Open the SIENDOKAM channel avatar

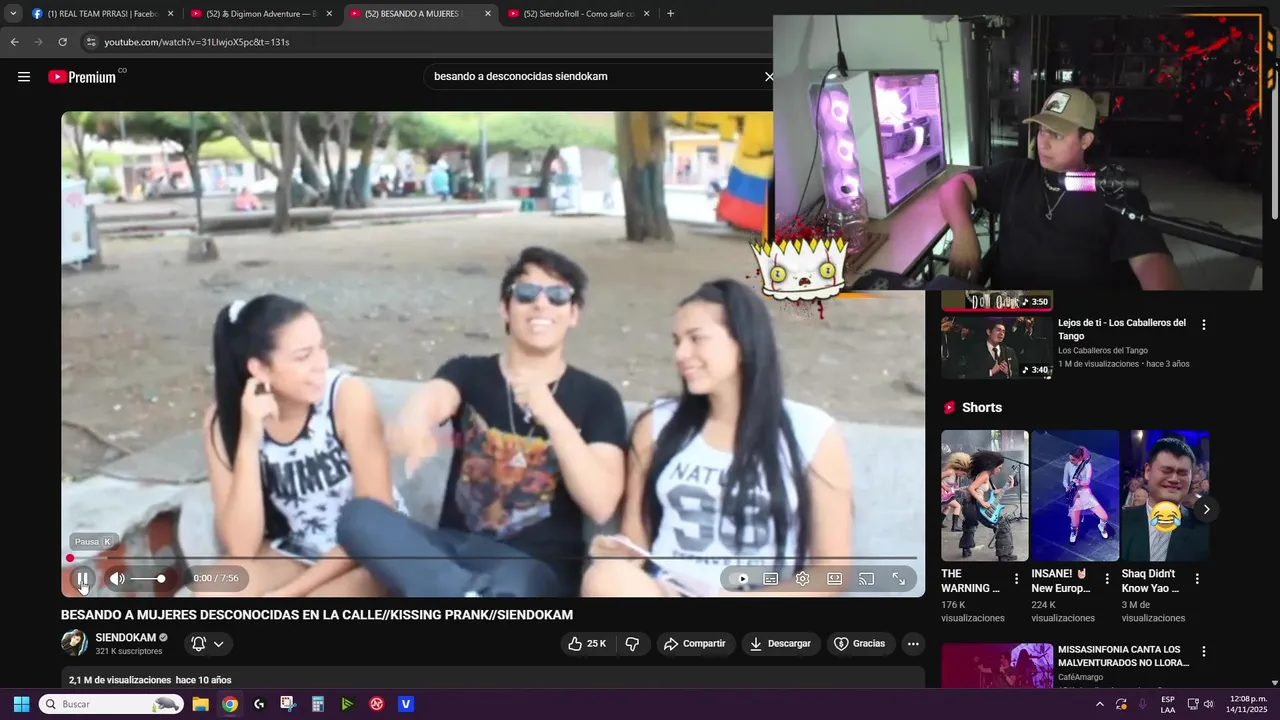tap(74, 643)
